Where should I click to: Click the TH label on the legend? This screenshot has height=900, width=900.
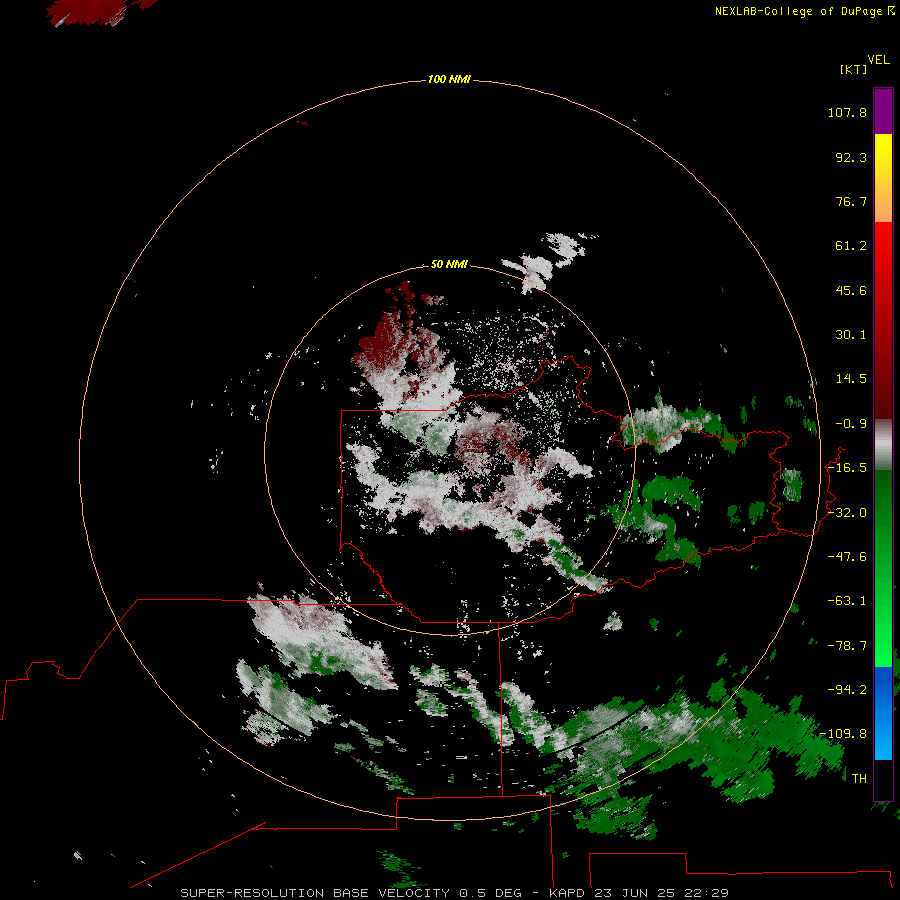[859, 779]
